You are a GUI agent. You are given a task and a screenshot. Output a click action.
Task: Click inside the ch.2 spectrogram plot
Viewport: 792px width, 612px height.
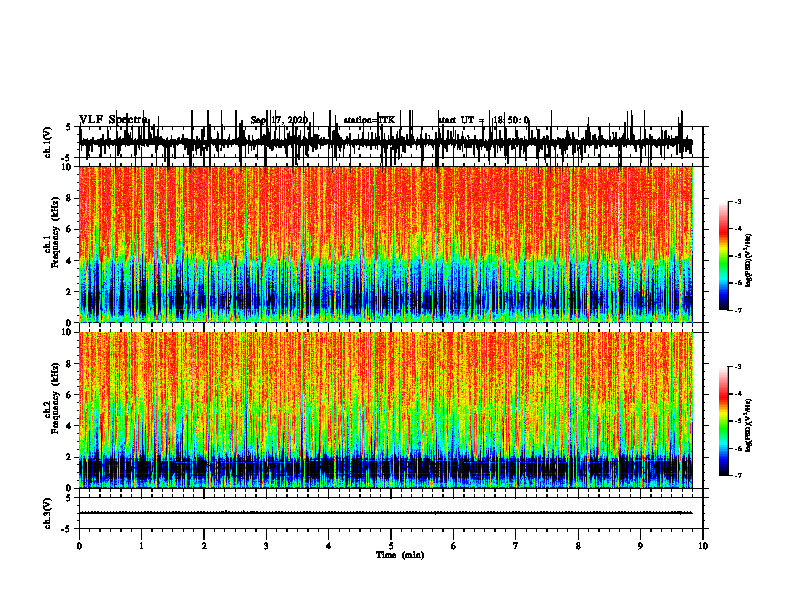(386, 410)
